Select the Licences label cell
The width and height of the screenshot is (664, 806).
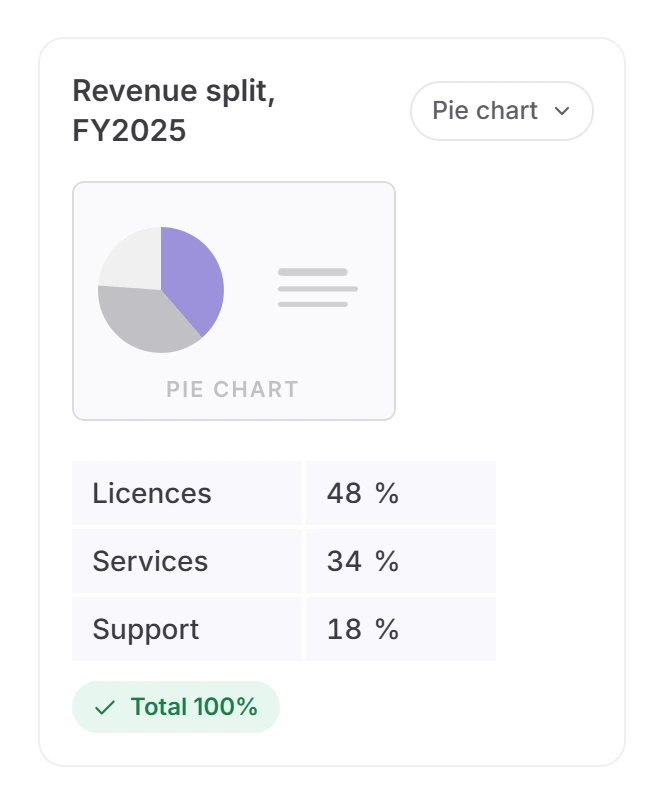tap(187, 493)
